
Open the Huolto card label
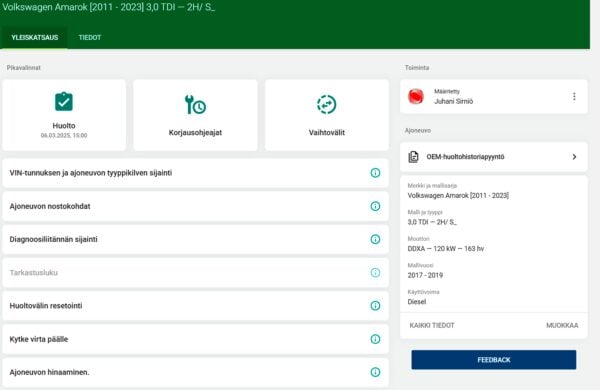click(64, 126)
